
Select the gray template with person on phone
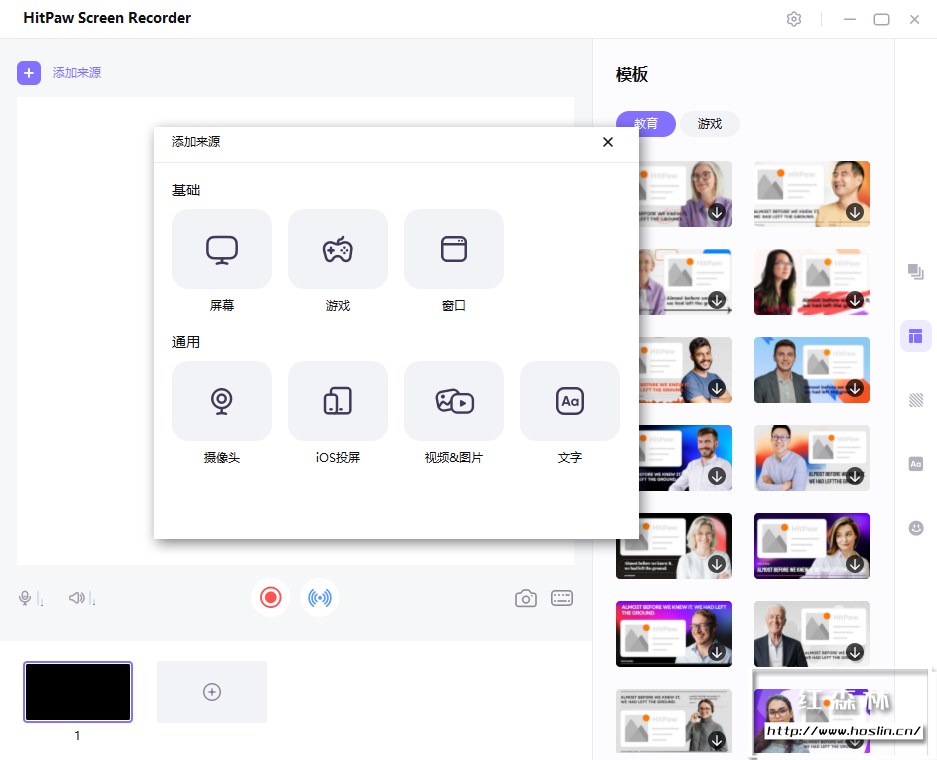674,721
